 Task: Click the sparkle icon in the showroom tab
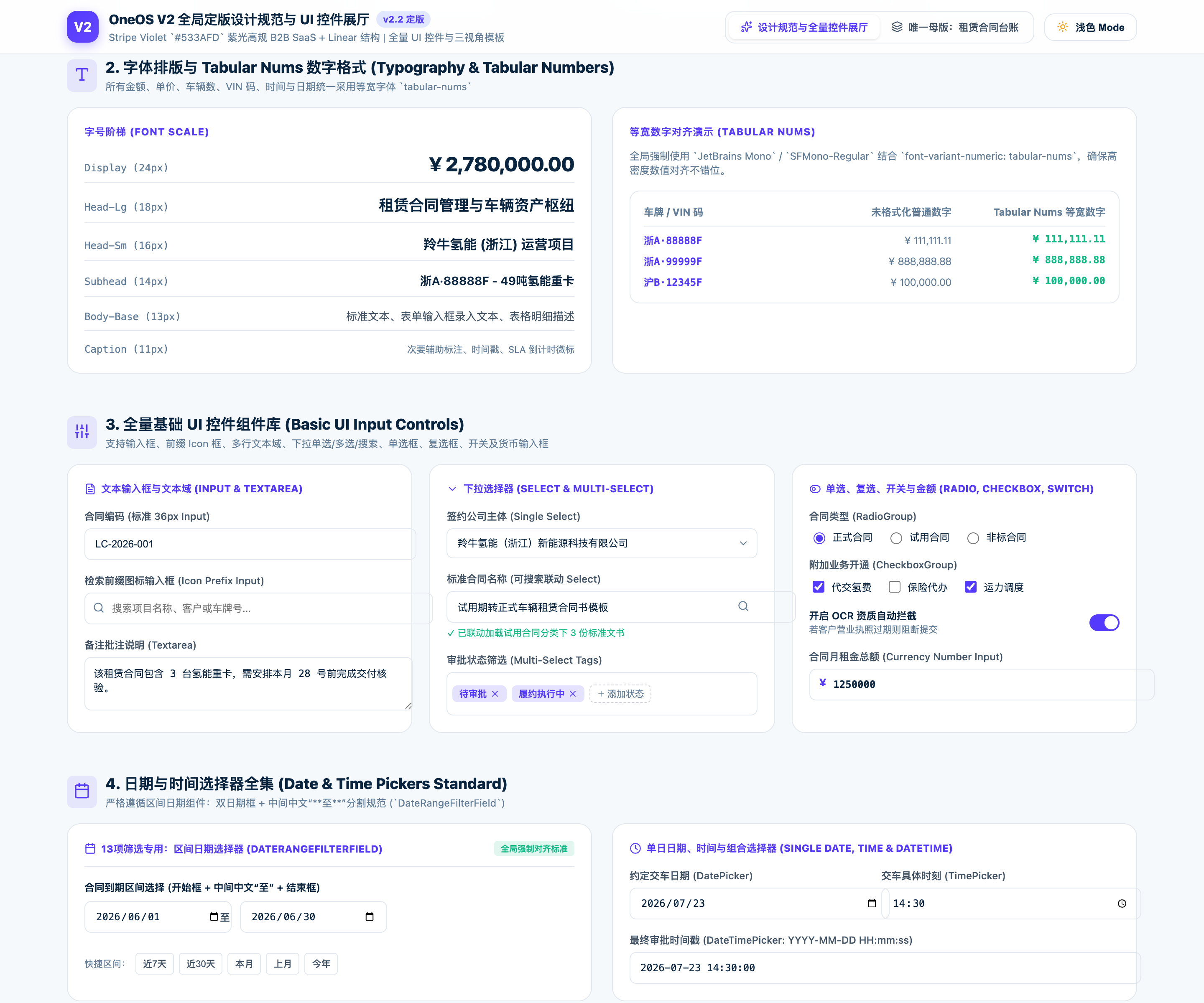click(x=746, y=27)
